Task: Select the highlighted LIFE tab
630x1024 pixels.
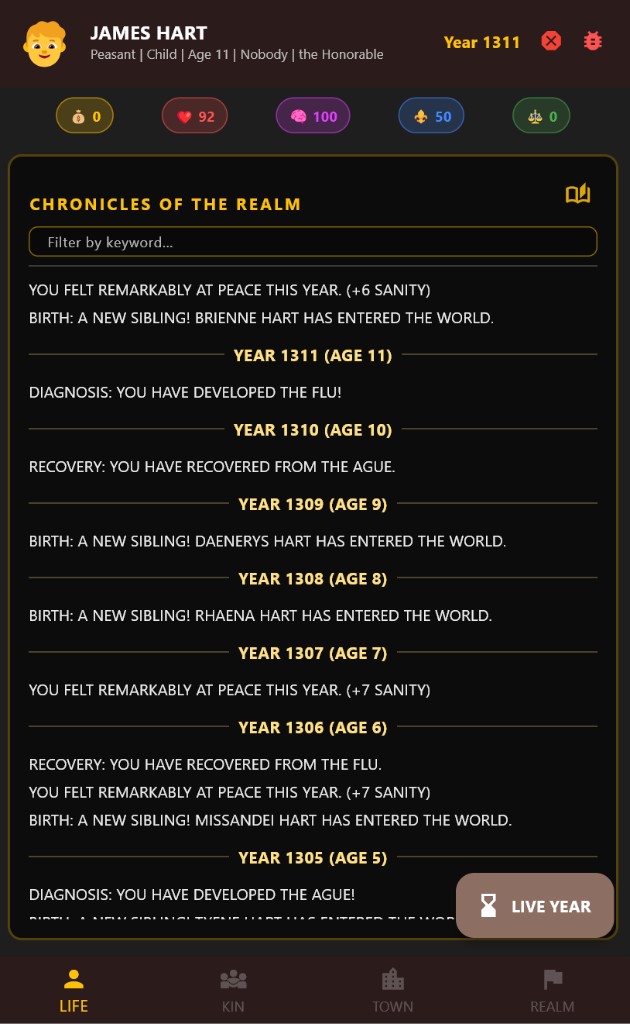Action: tap(73, 990)
